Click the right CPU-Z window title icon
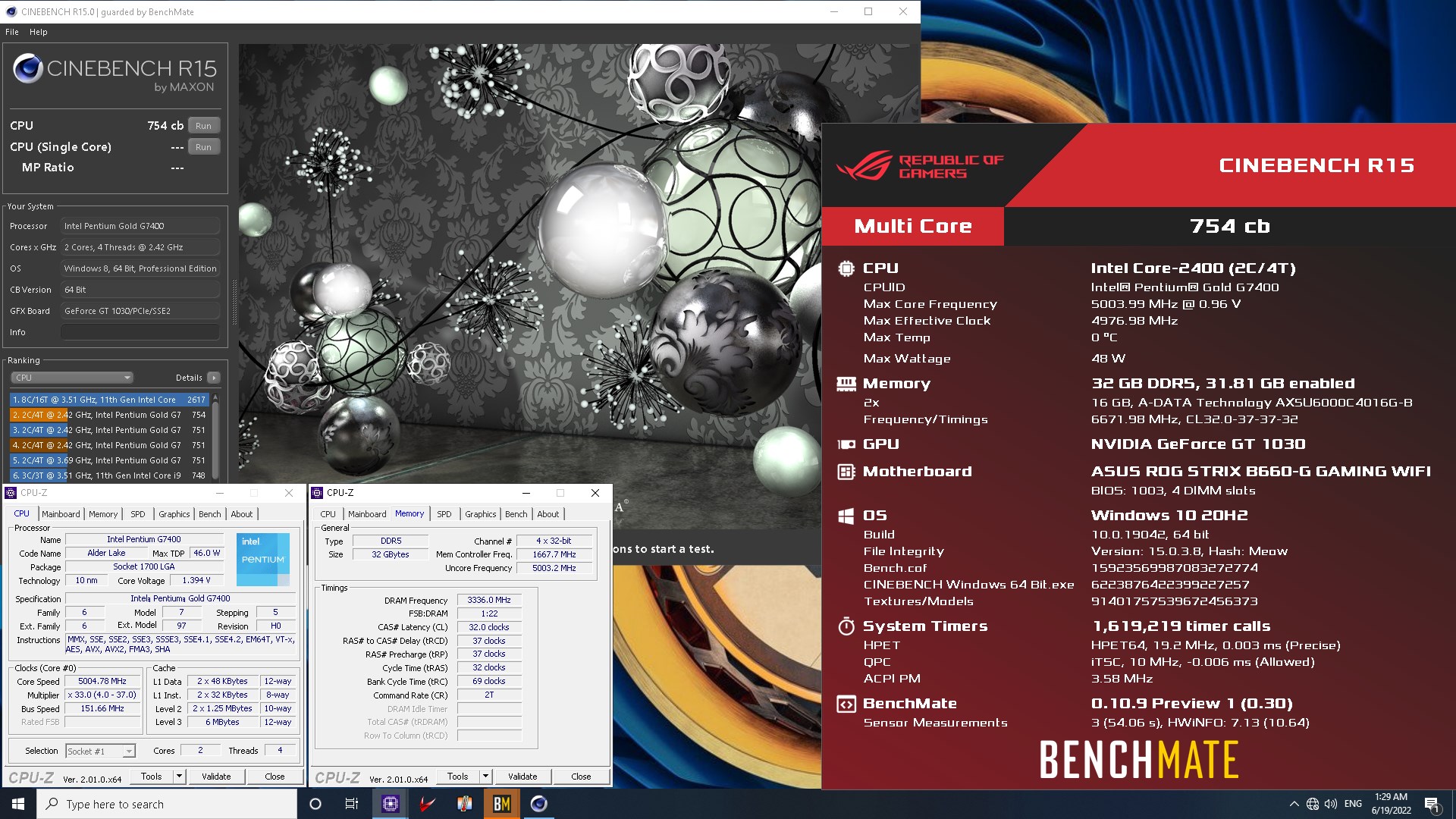The image size is (1456, 819). (317, 493)
